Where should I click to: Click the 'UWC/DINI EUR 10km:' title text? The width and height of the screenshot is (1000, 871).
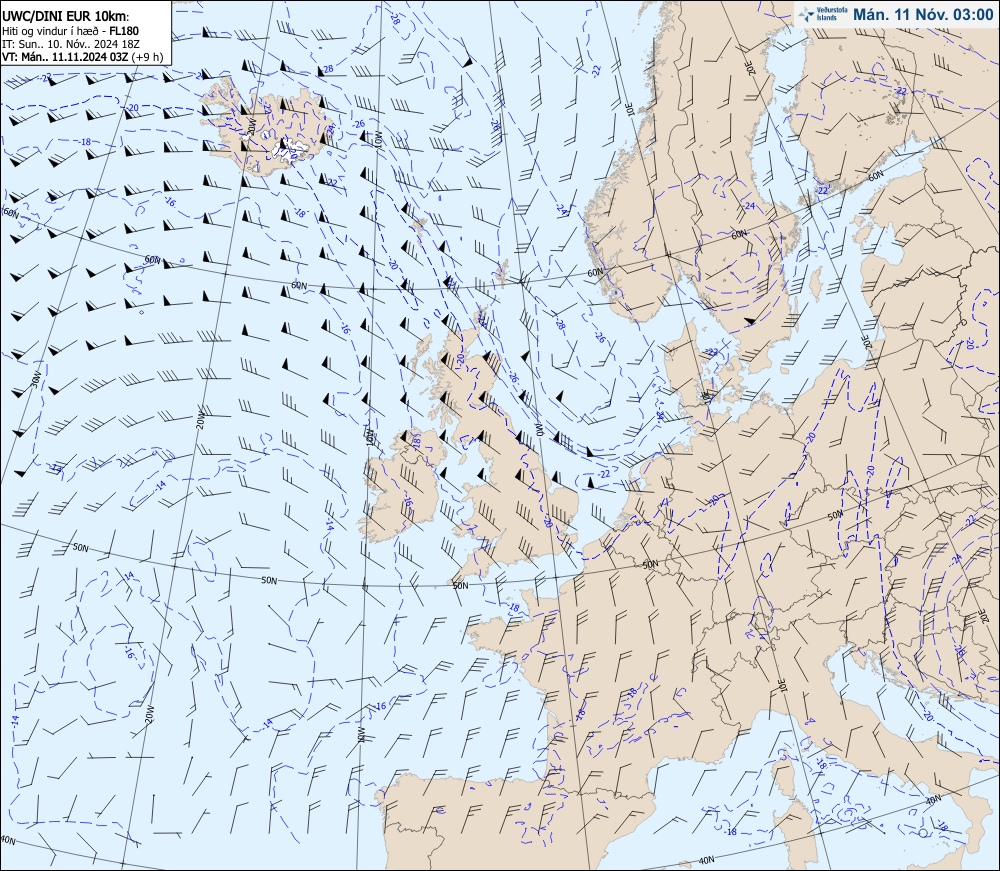point(66,16)
